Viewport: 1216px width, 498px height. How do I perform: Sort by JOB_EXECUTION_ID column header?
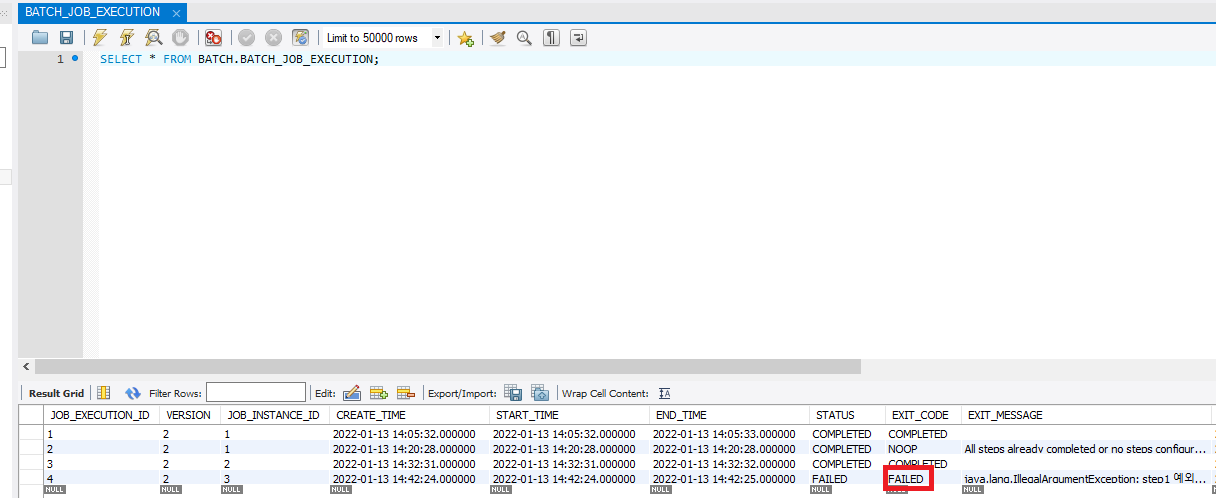tap(100, 415)
